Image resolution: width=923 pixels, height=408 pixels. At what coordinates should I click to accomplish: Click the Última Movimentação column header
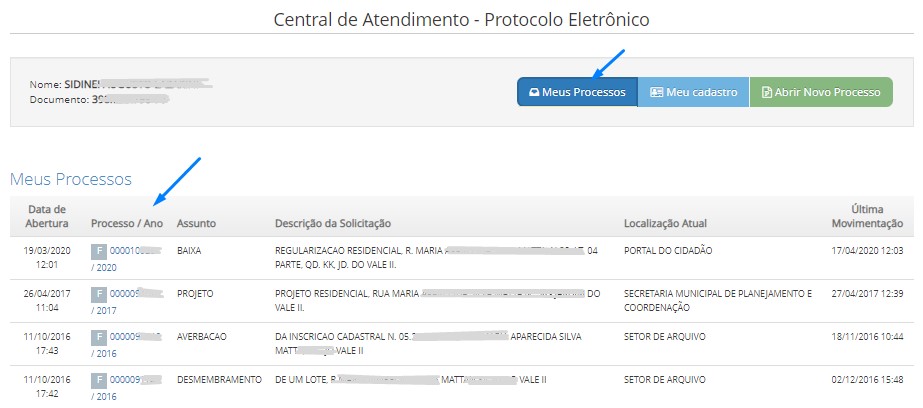866,216
